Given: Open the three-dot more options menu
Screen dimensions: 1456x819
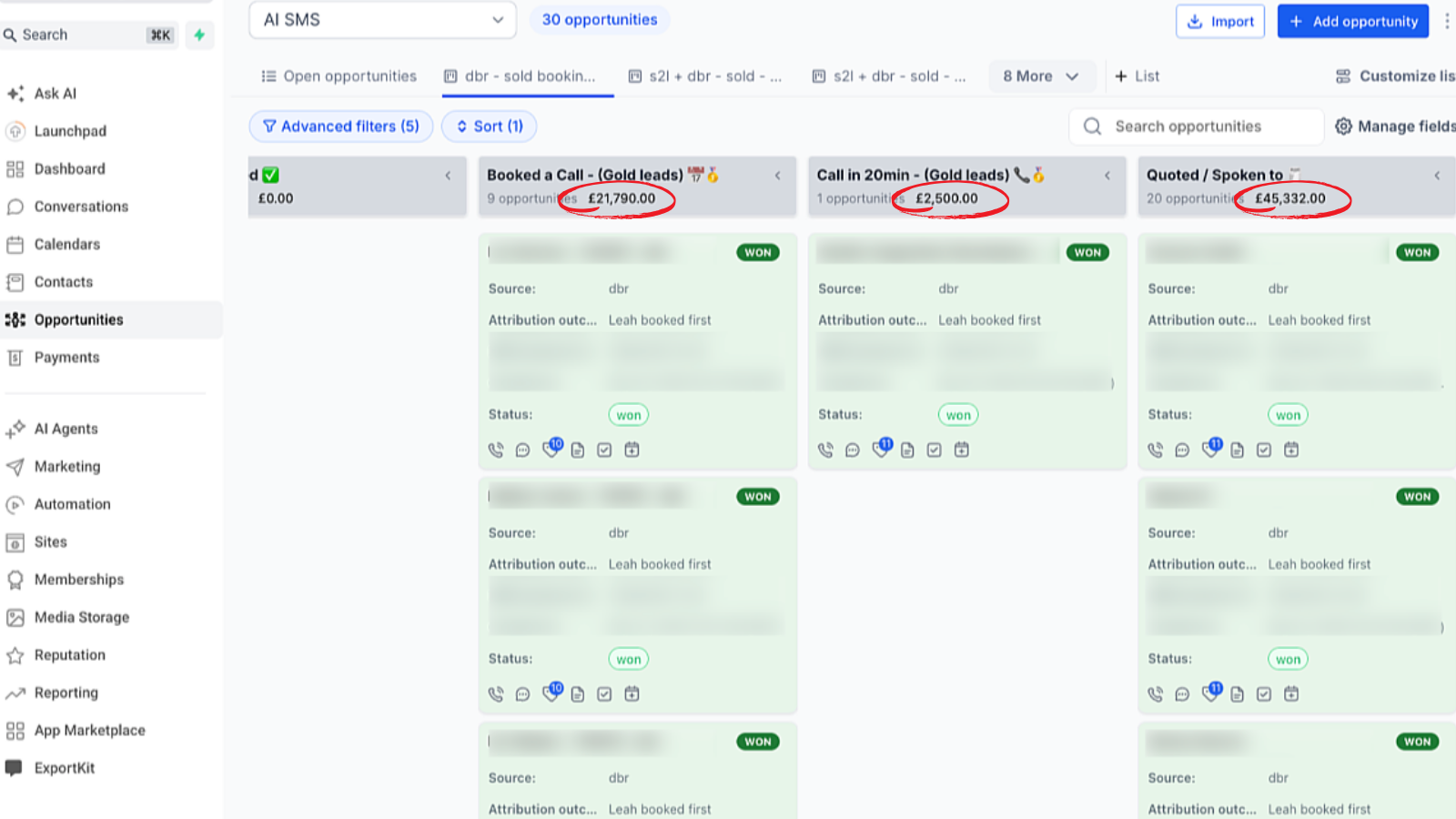Looking at the screenshot, I should (1446, 21).
